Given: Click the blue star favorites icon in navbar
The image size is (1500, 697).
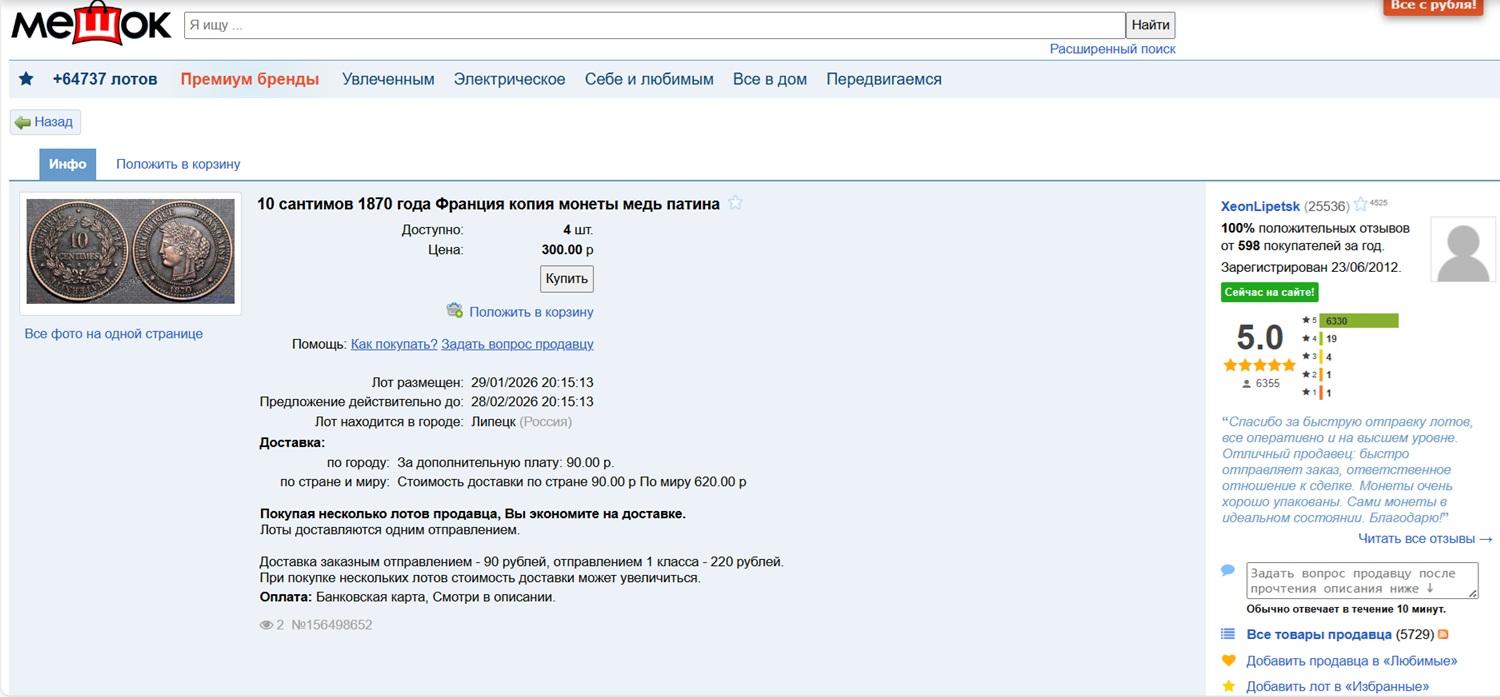Looking at the screenshot, I should tap(26, 79).
